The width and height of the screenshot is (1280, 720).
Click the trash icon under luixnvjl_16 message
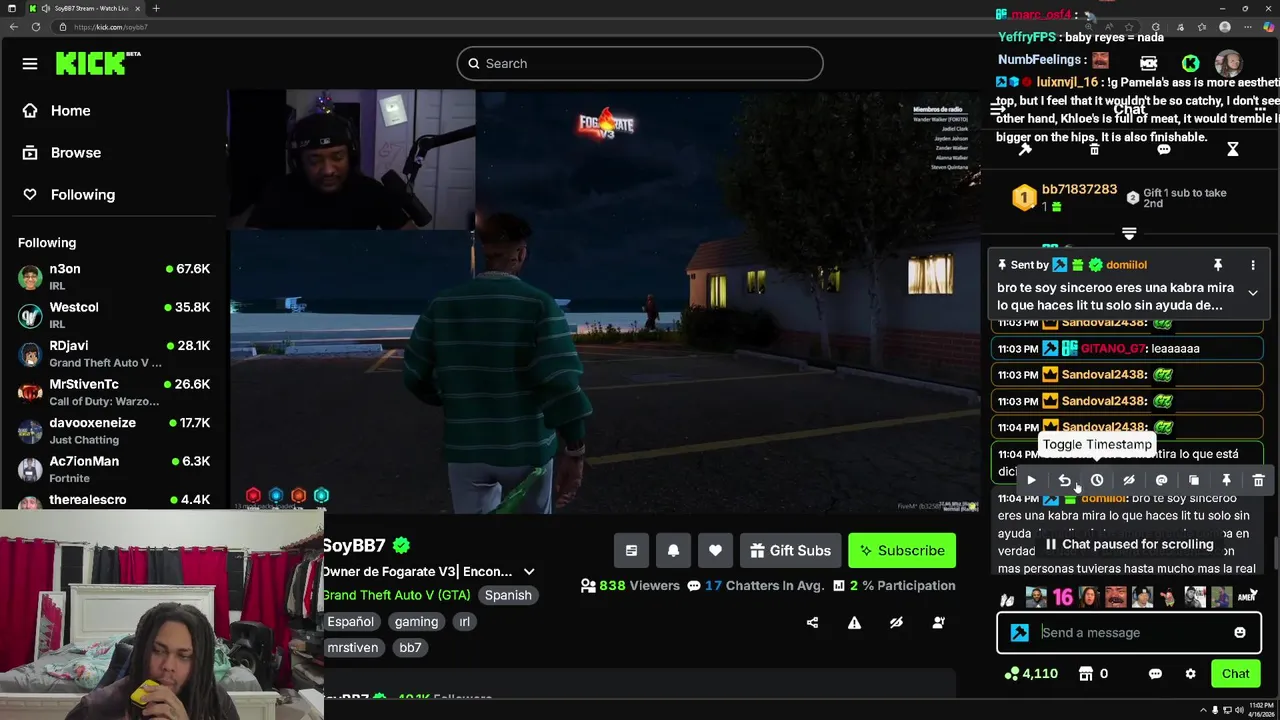tap(1094, 149)
